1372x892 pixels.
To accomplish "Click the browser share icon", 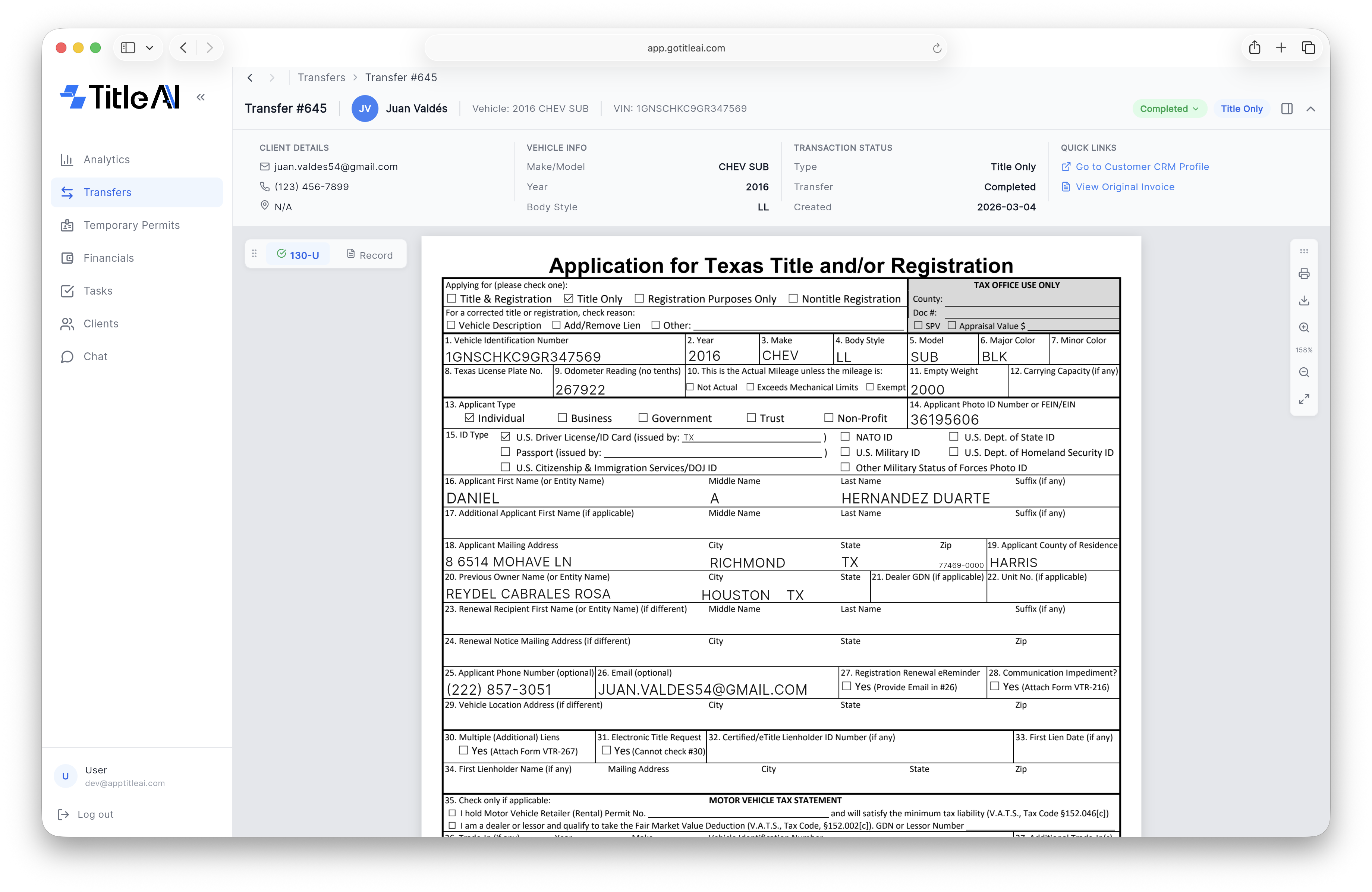I will (x=1255, y=48).
